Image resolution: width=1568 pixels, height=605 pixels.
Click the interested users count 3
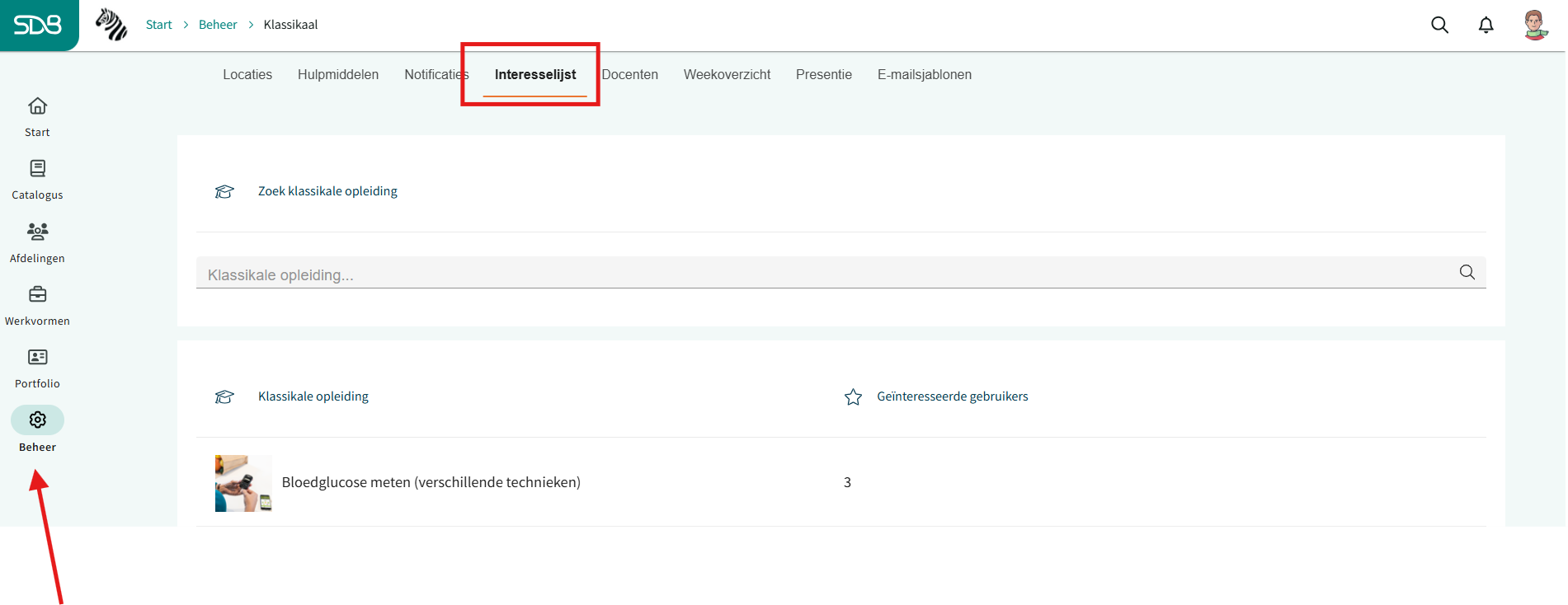847,482
